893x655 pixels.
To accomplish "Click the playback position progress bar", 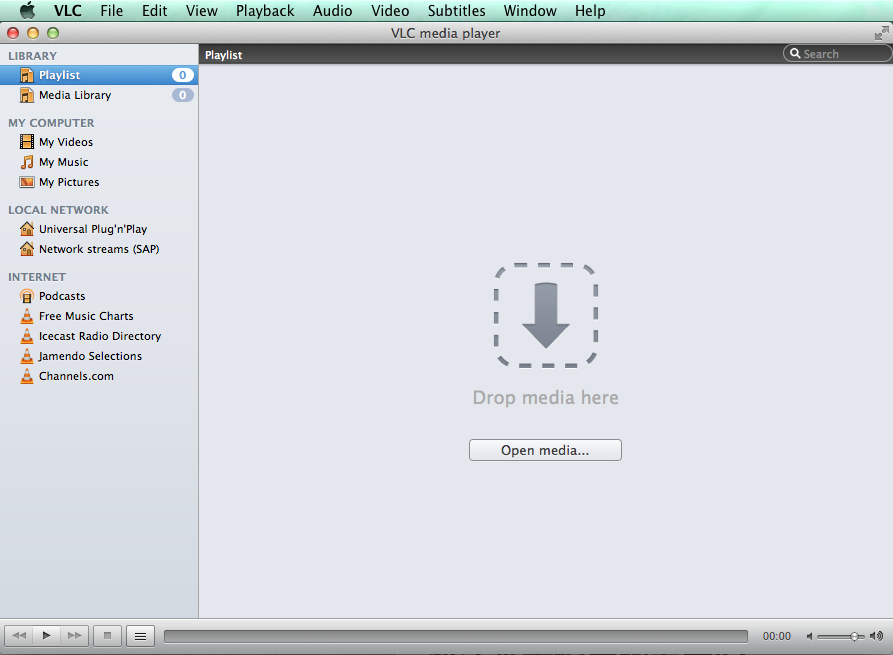I will click(x=456, y=636).
